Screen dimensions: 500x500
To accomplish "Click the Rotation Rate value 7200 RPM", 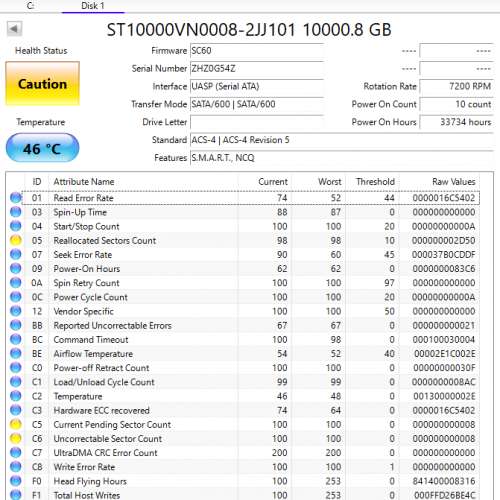I will click(456, 87).
